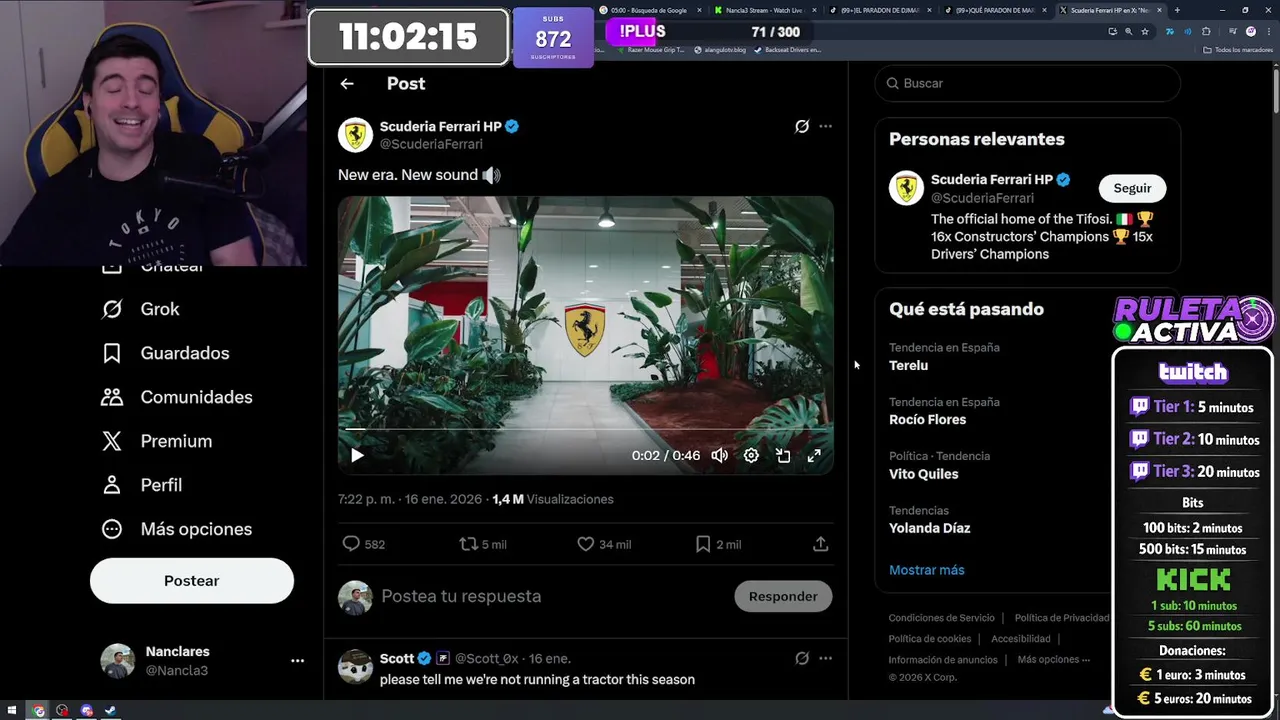1280x720 pixels.
Task: Click the reply icon with 582
Action: click(x=351, y=544)
